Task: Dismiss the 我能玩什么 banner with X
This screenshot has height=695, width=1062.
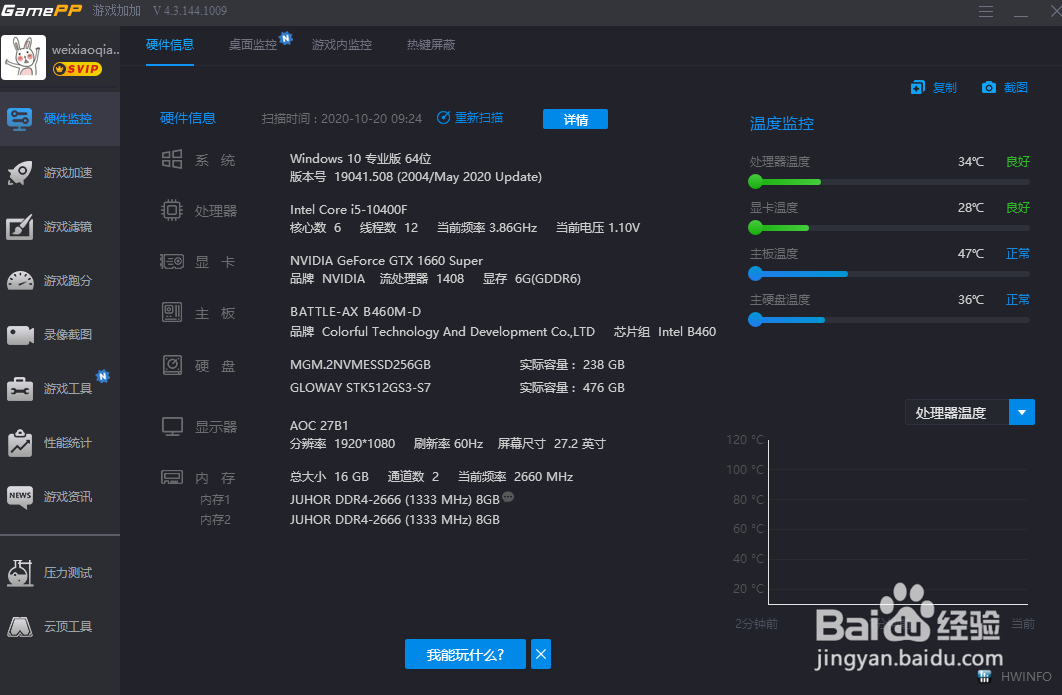Action: tap(540, 654)
